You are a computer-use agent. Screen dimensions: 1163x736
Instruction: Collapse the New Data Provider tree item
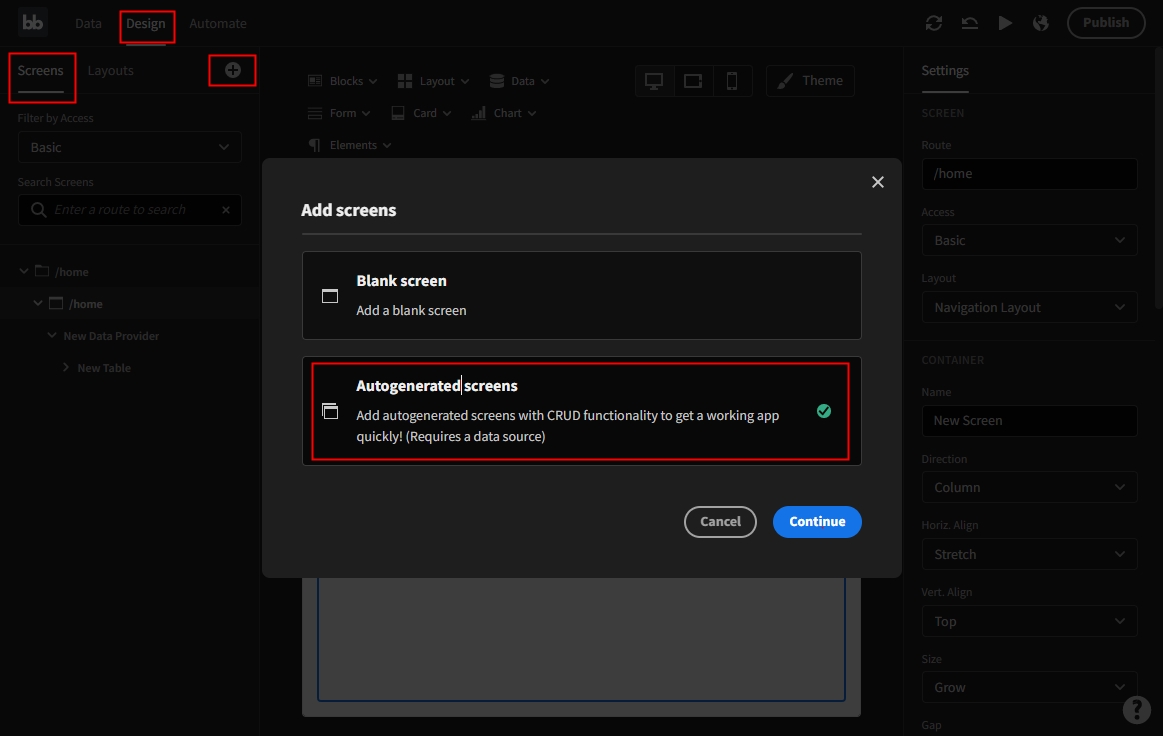click(52, 336)
